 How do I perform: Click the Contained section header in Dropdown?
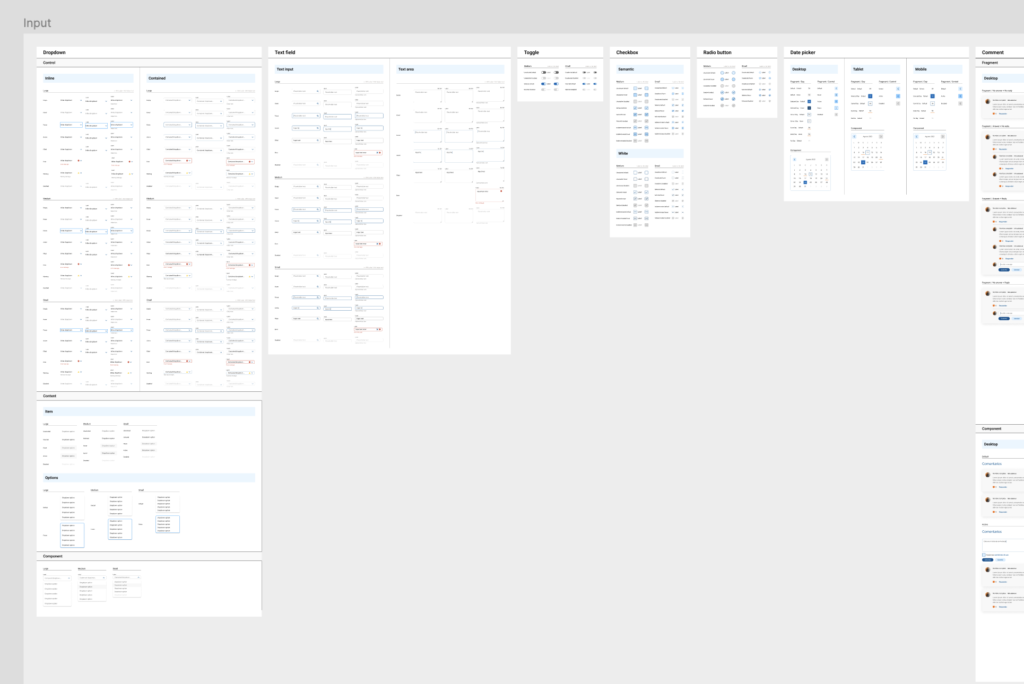[x=158, y=78]
